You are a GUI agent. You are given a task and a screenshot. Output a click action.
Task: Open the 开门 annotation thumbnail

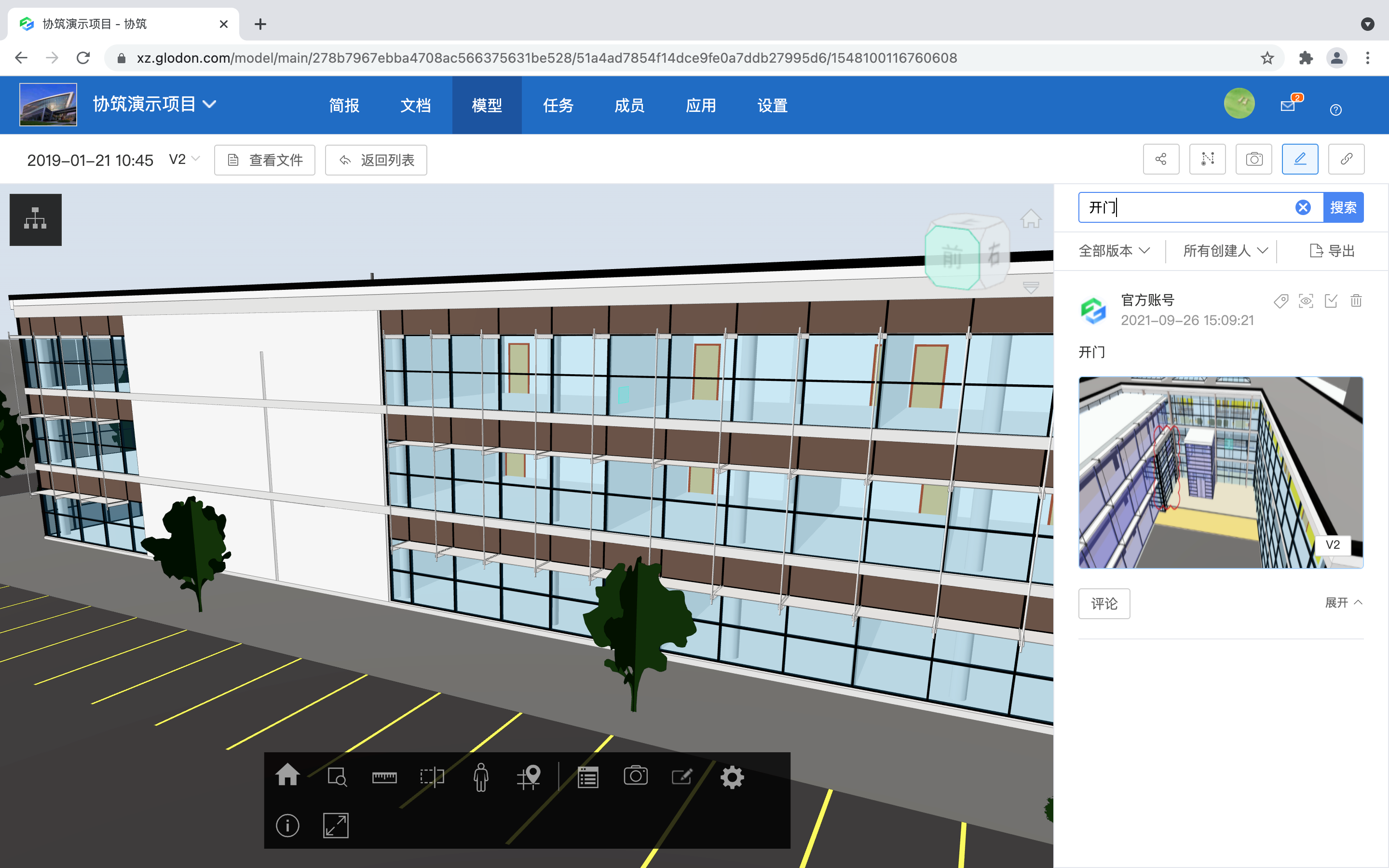(x=1220, y=472)
